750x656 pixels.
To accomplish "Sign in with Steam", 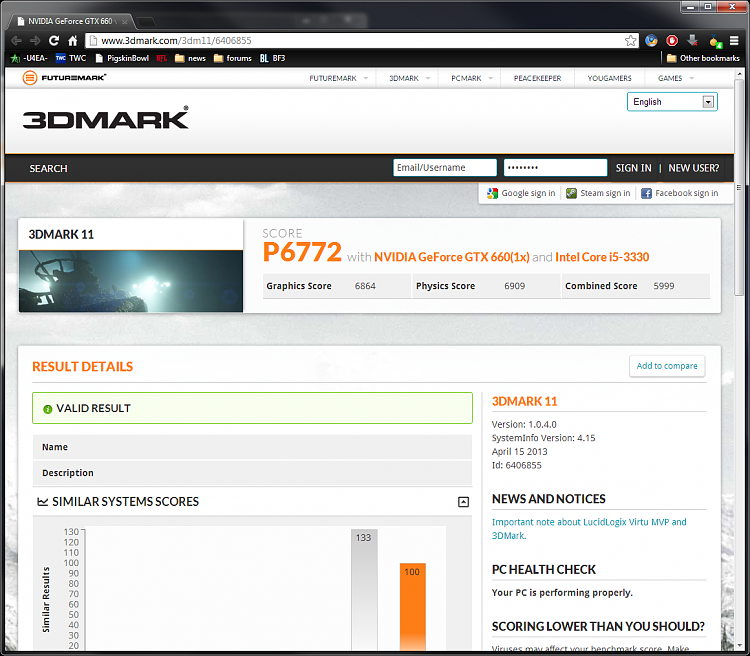I will [x=598, y=193].
